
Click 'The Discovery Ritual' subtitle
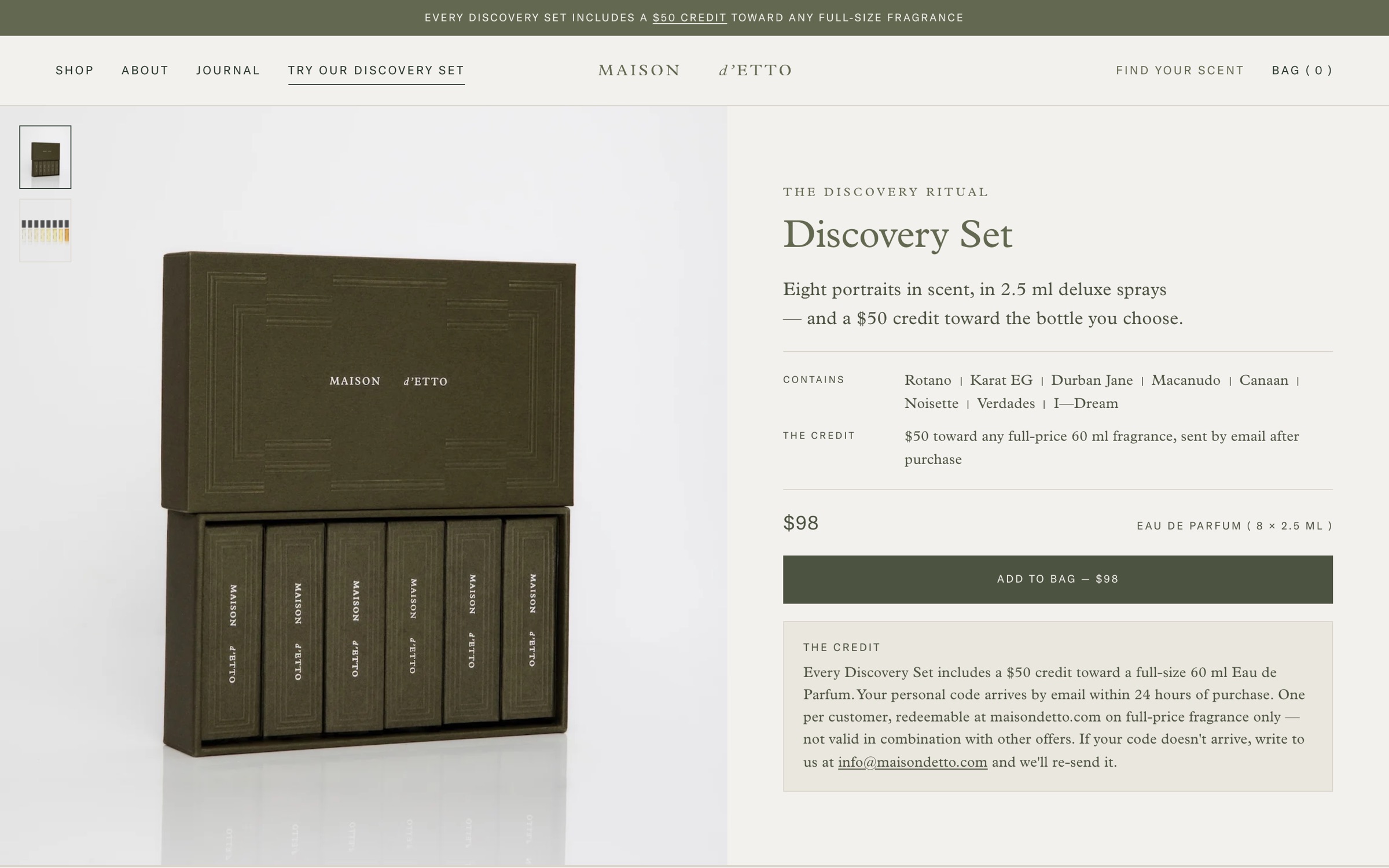[885, 192]
